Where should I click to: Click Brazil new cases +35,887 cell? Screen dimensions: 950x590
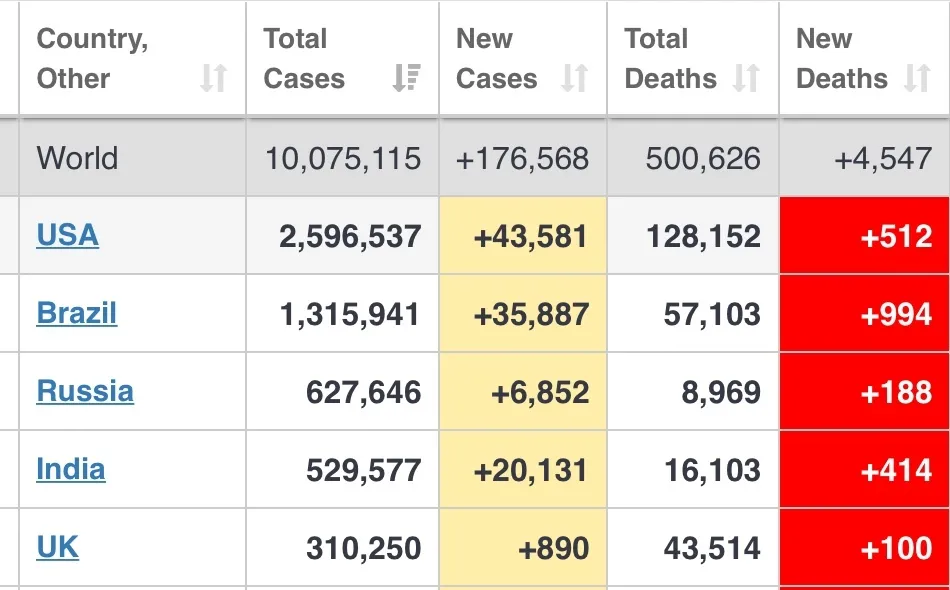click(x=523, y=314)
